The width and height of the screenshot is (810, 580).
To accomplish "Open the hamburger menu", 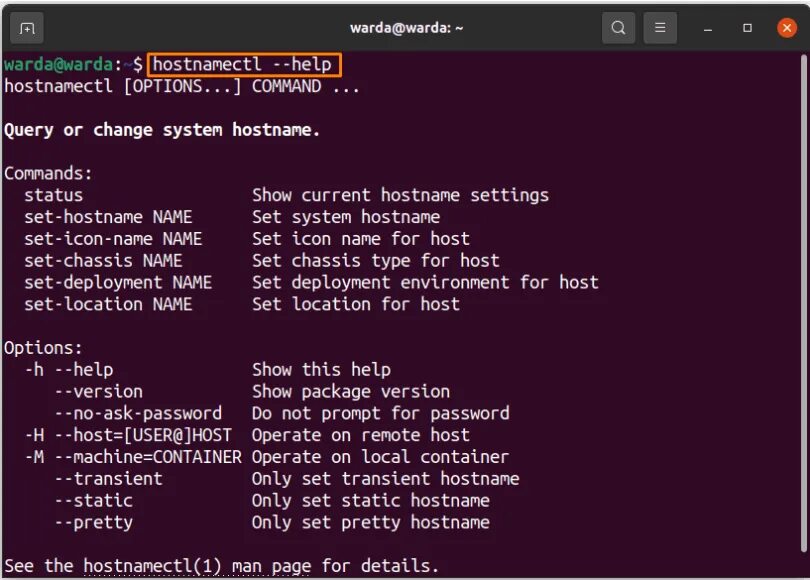I will click(x=660, y=28).
